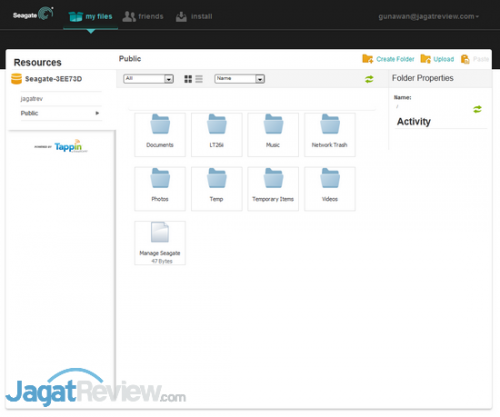Screen dimensions: 500x417
Task: Click the Seagate logo
Action: point(33,14)
